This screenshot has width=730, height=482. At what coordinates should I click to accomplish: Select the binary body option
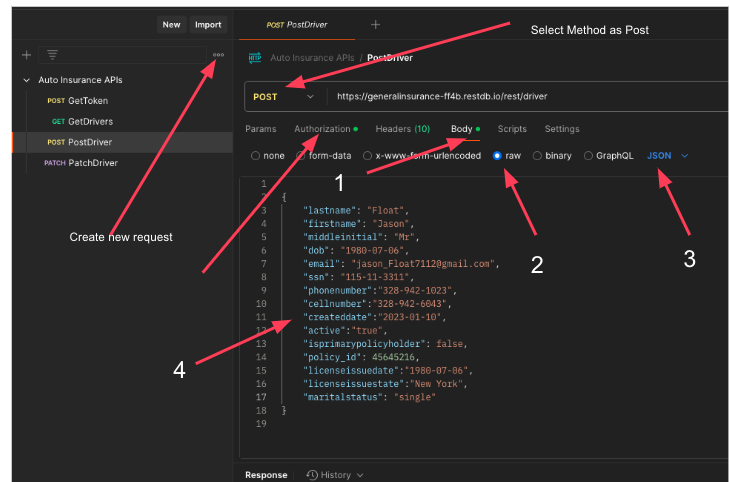tap(552, 156)
